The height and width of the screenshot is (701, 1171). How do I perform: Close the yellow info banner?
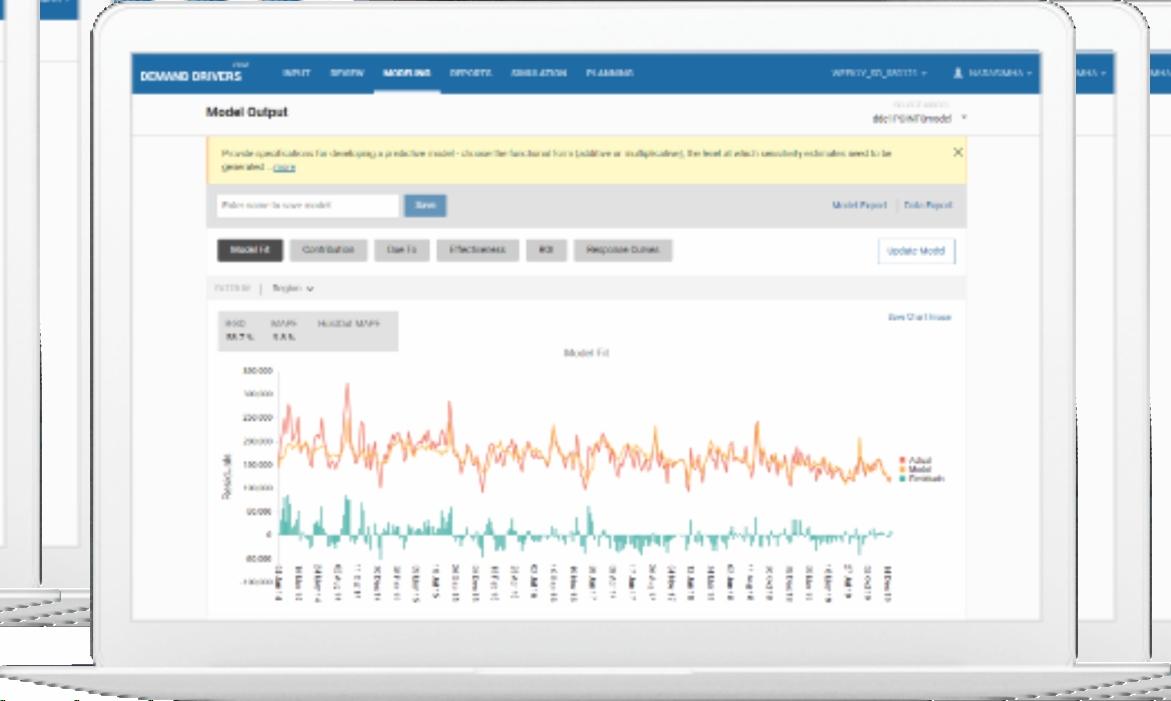(957, 152)
